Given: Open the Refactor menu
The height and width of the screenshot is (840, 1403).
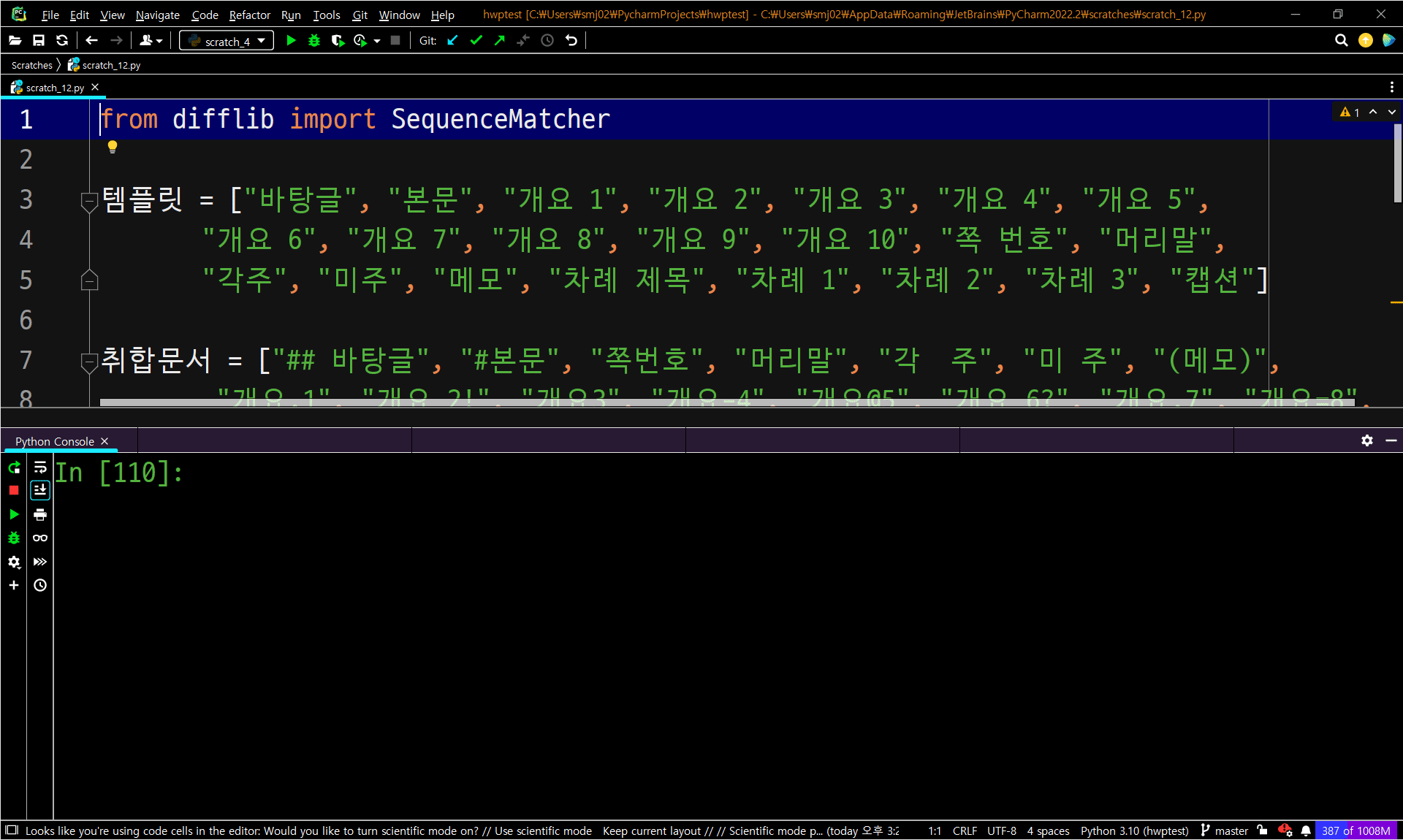Looking at the screenshot, I should [x=249, y=15].
